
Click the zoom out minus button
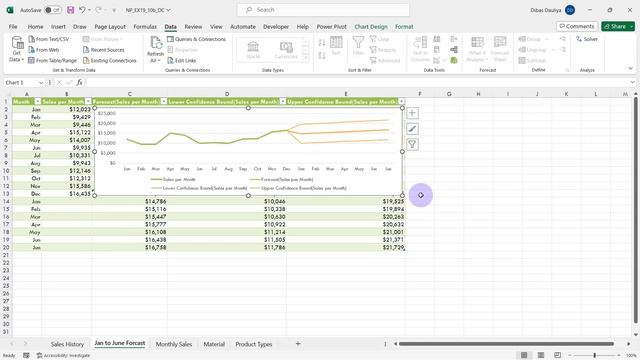coord(570,356)
